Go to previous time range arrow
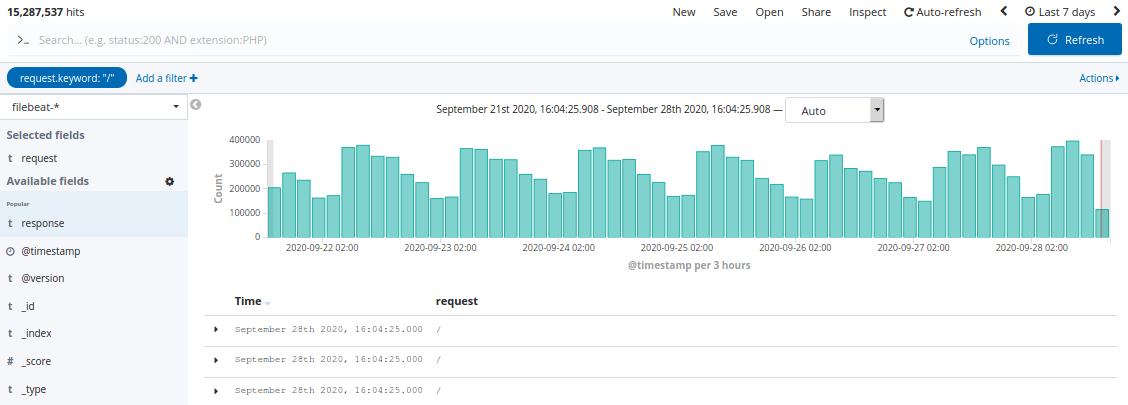This screenshot has width=1128, height=405. 1003,12
